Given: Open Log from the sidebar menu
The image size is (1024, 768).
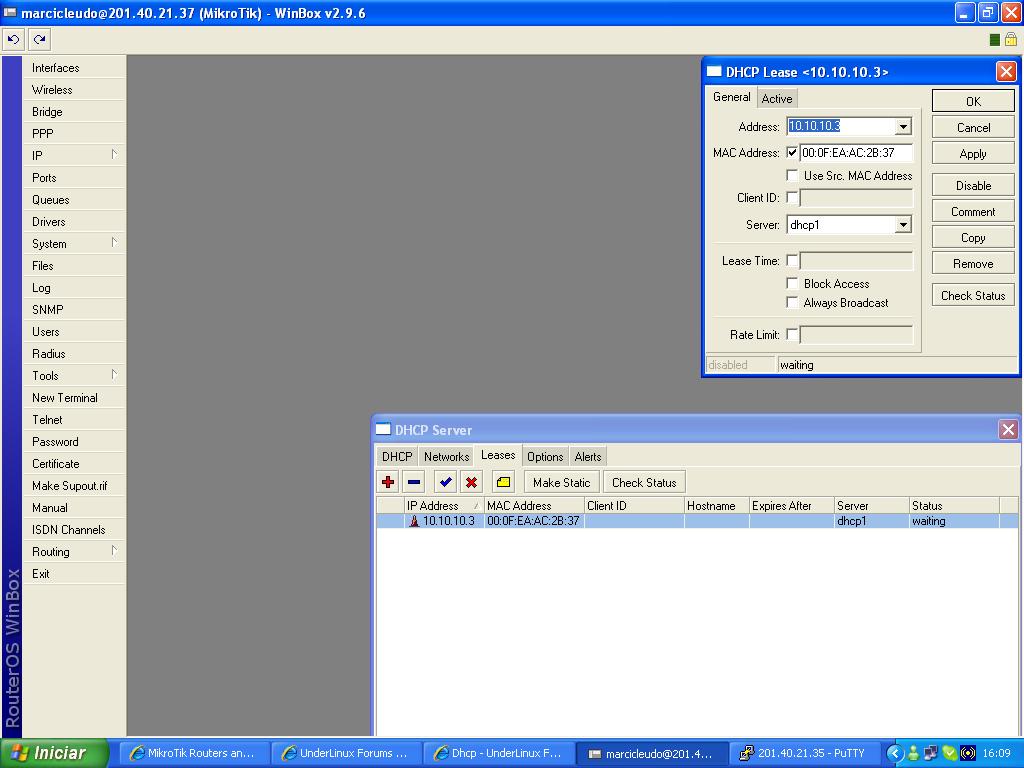Looking at the screenshot, I should pyautogui.click(x=74, y=287).
